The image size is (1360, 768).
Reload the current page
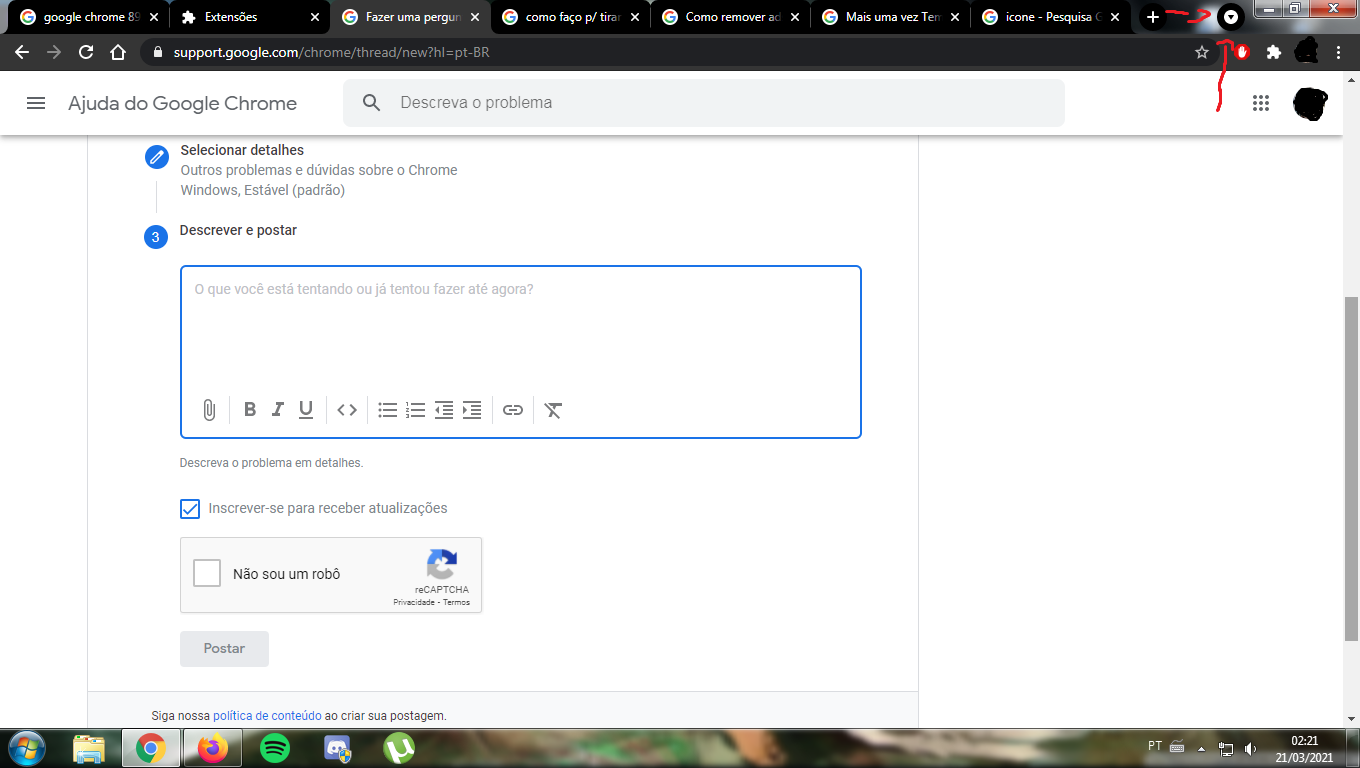coord(86,52)
